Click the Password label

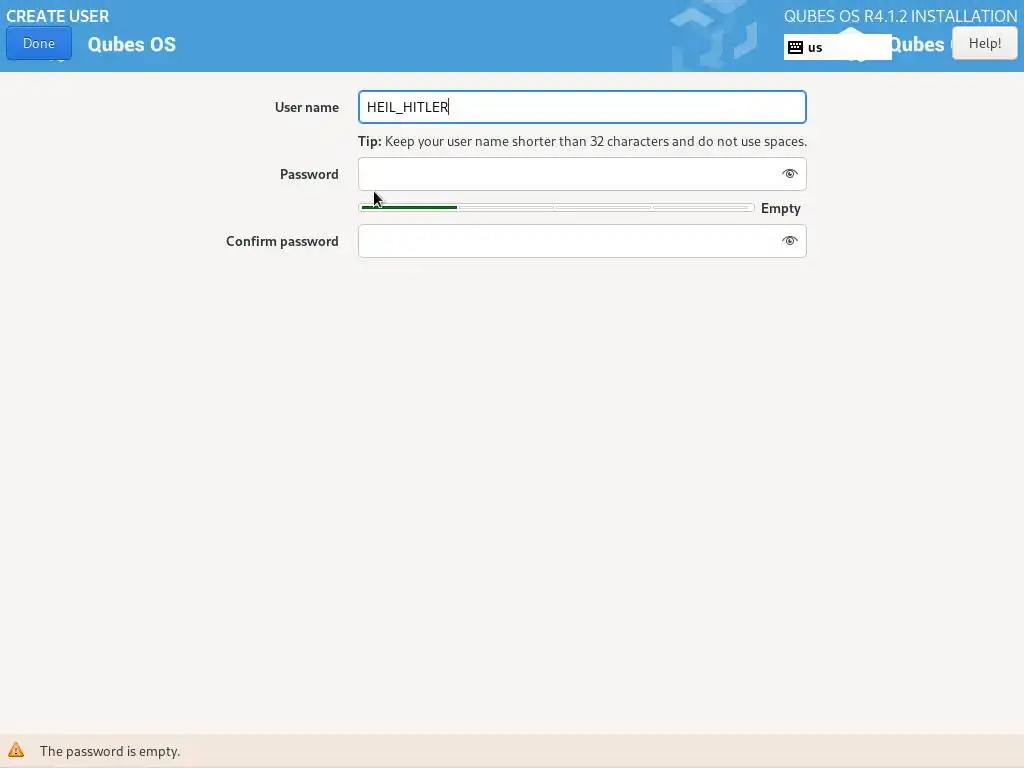[x=309, y=174]
